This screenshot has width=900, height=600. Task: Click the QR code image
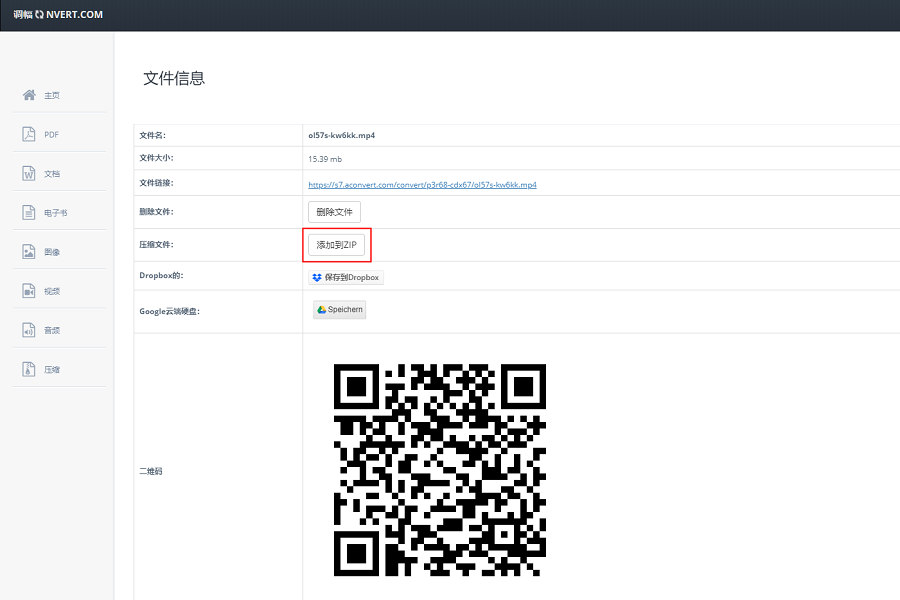click(440, 470)
